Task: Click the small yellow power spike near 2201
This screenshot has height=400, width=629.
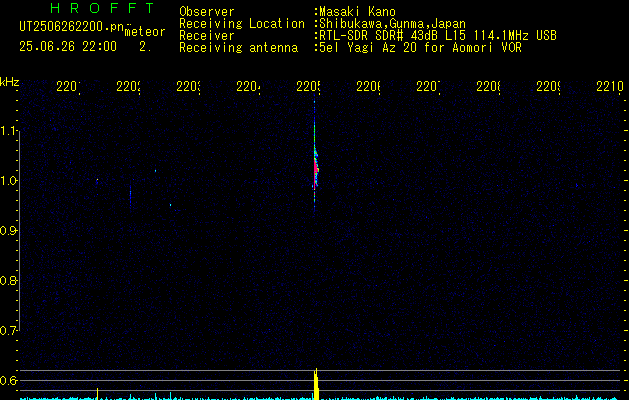Action: pos(97,393)
